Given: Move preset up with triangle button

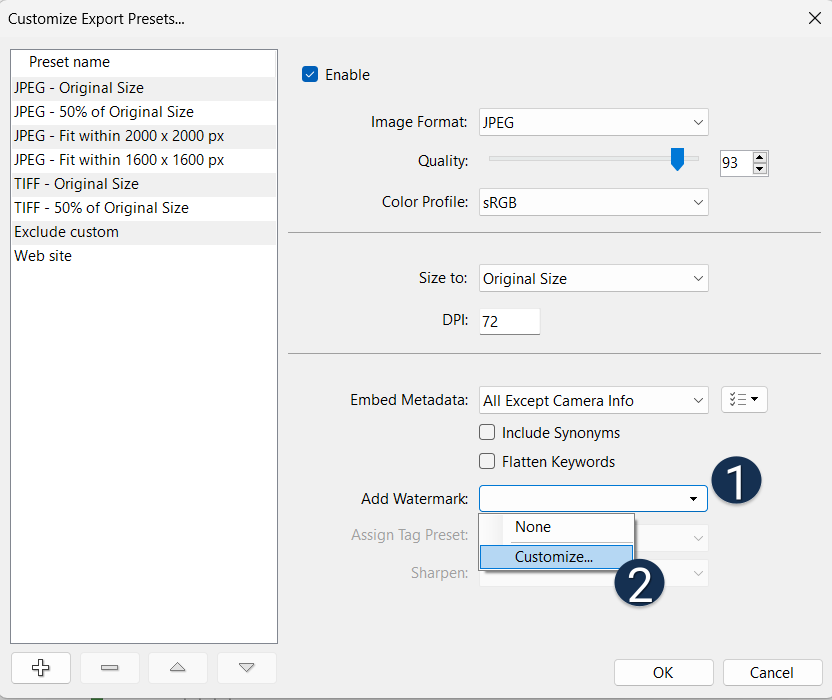Looking at the screenshot, I should point(178,667).
